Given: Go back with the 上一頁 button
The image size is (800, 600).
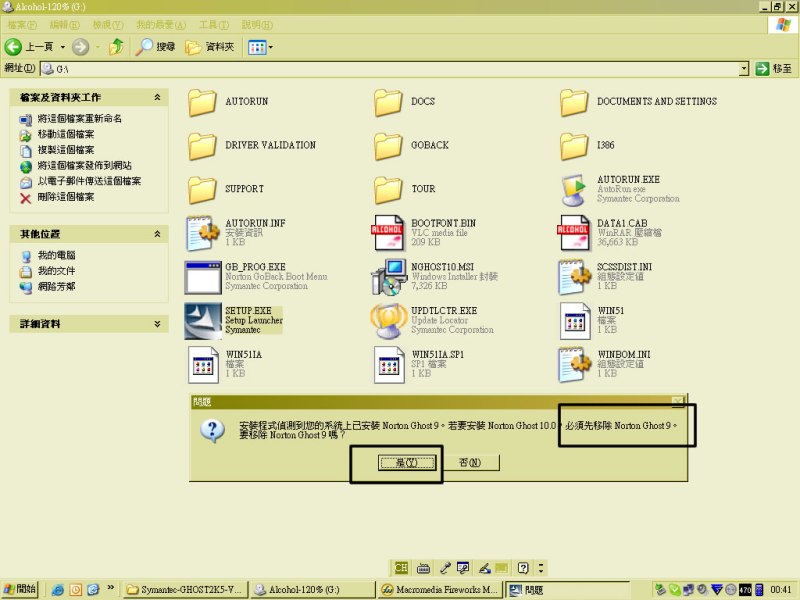Looking at the screenshot, I should (x=30, y=47).
